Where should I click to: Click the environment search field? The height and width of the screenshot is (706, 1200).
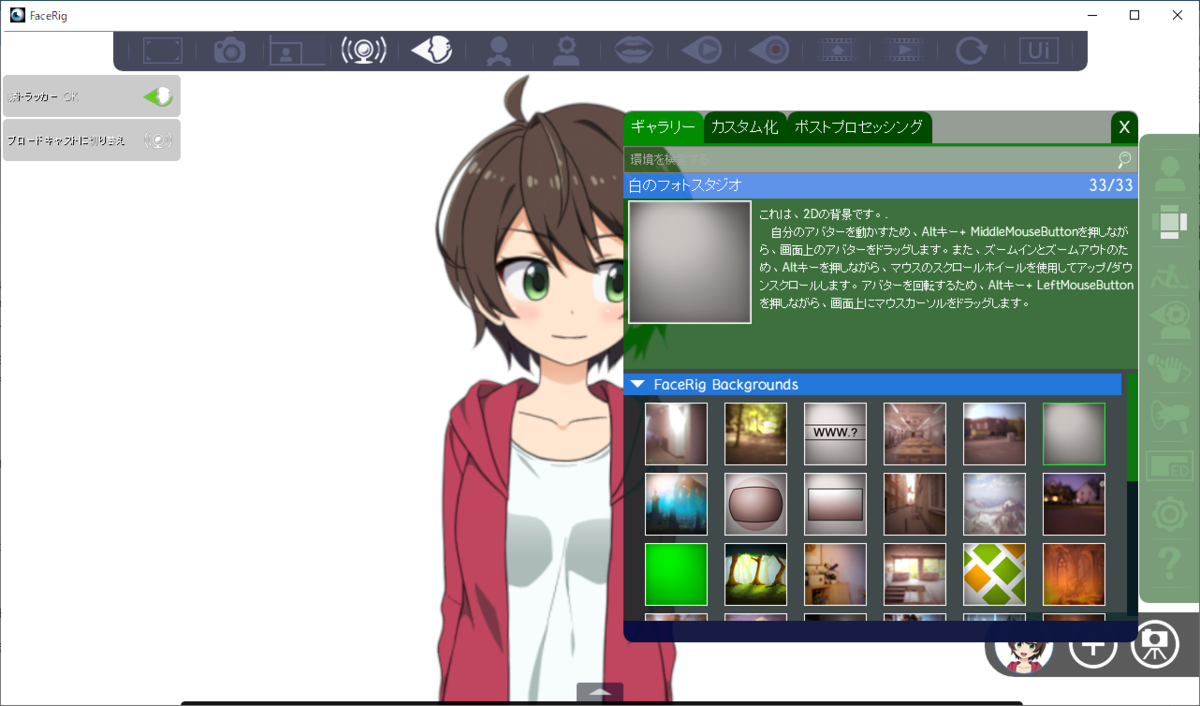[x=868, y=159]
